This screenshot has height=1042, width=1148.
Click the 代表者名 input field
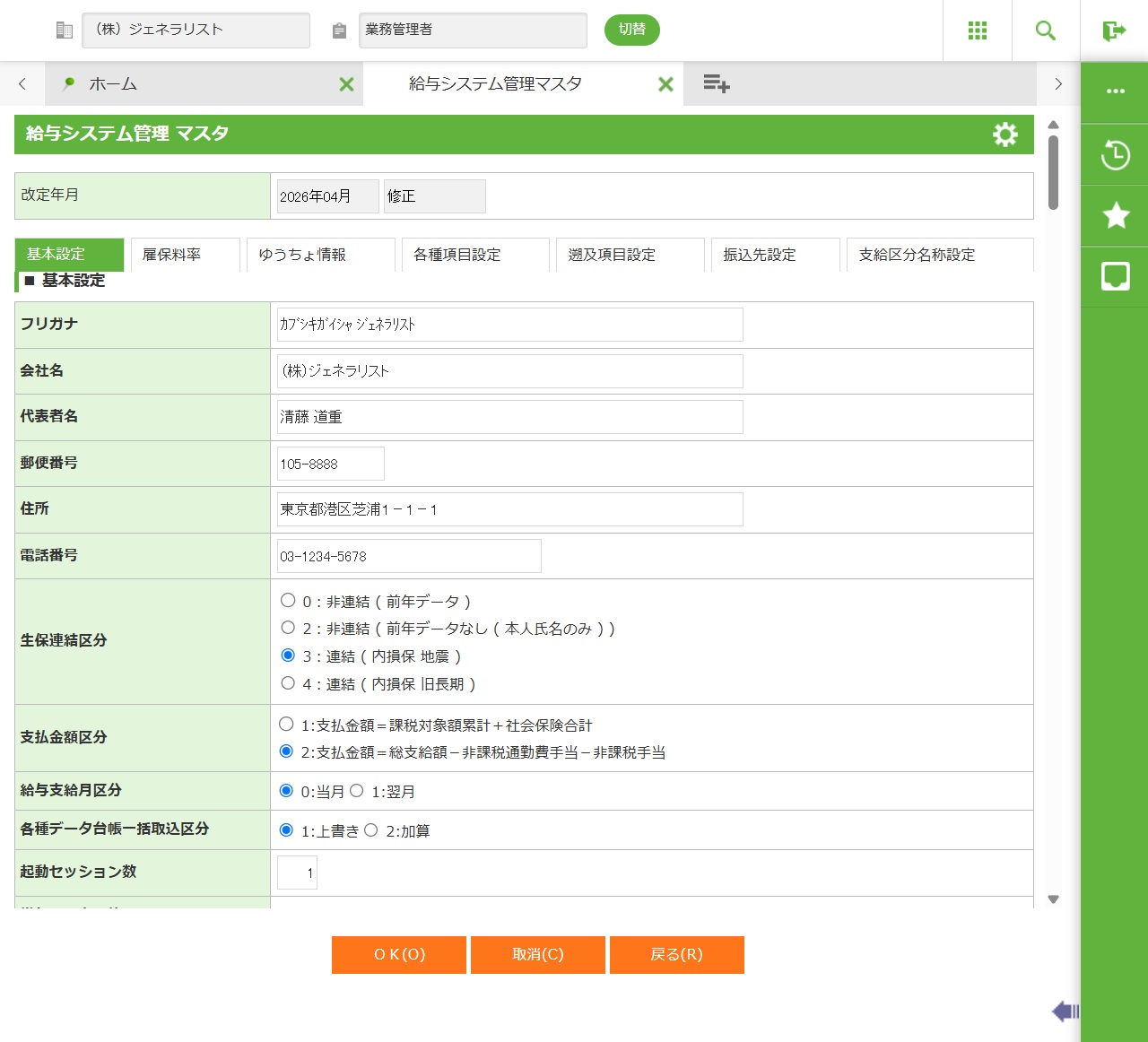click(x=509, y=417)
